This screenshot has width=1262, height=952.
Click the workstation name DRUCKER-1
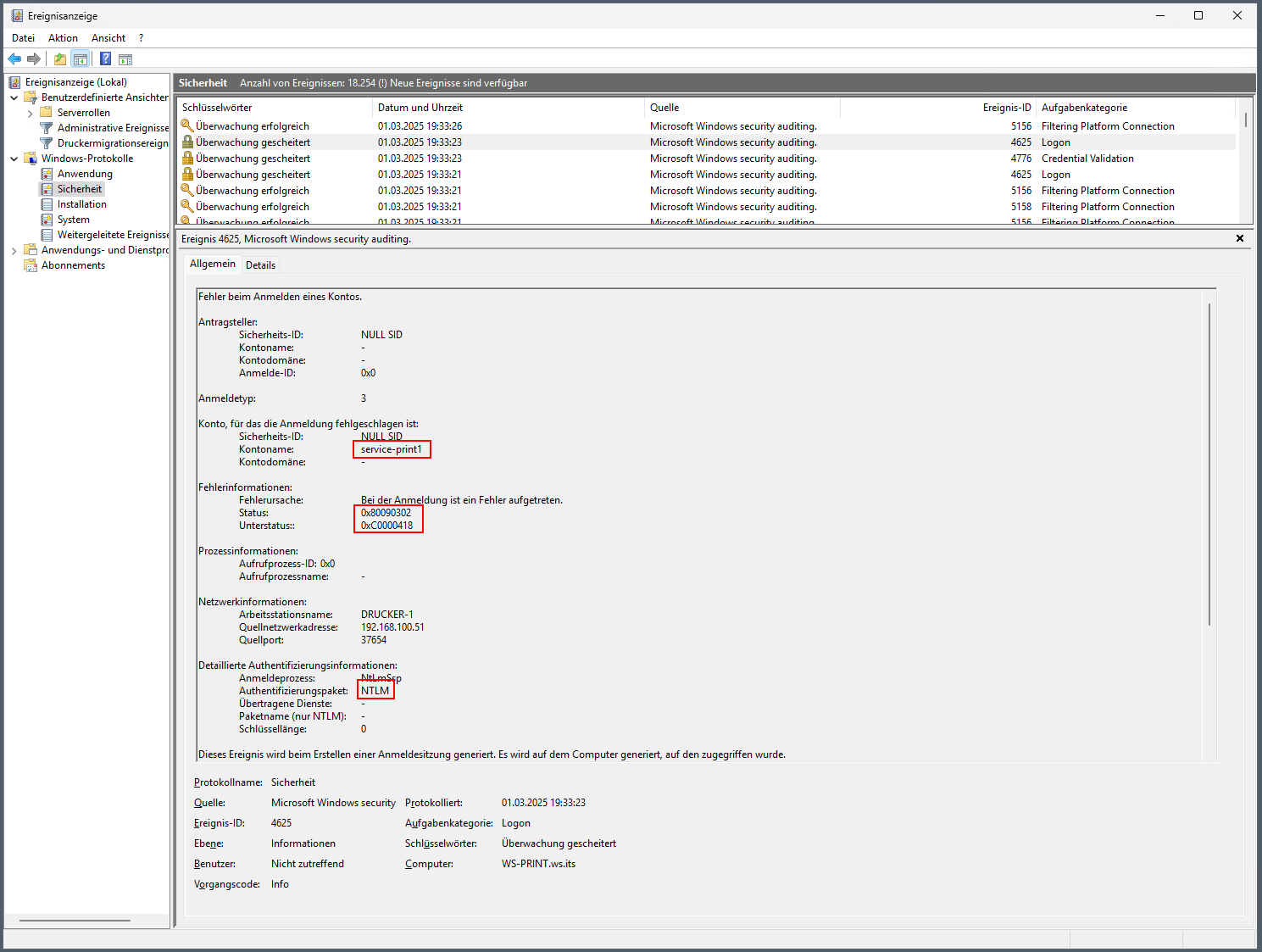point(387,615)
